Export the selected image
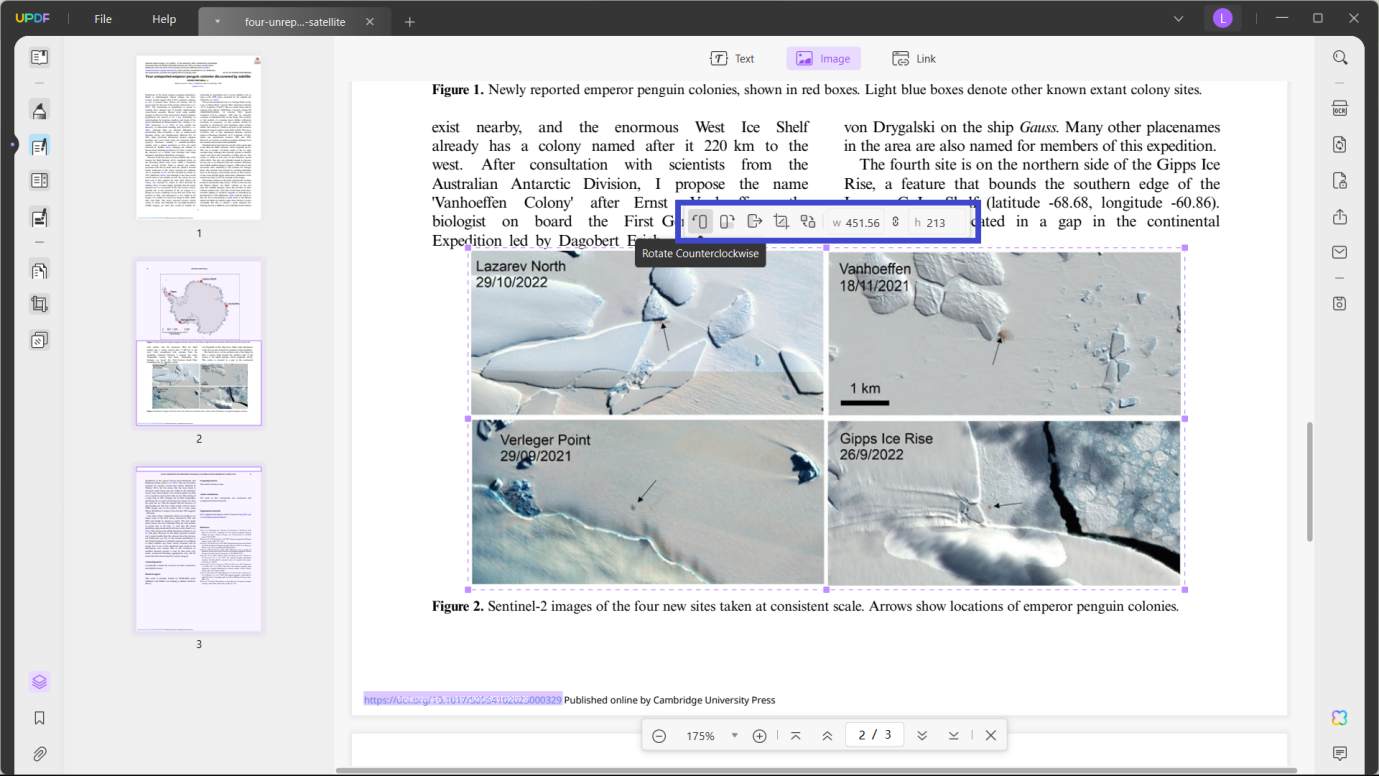Viewport: 1379px width, 776px height. (754, 221)
